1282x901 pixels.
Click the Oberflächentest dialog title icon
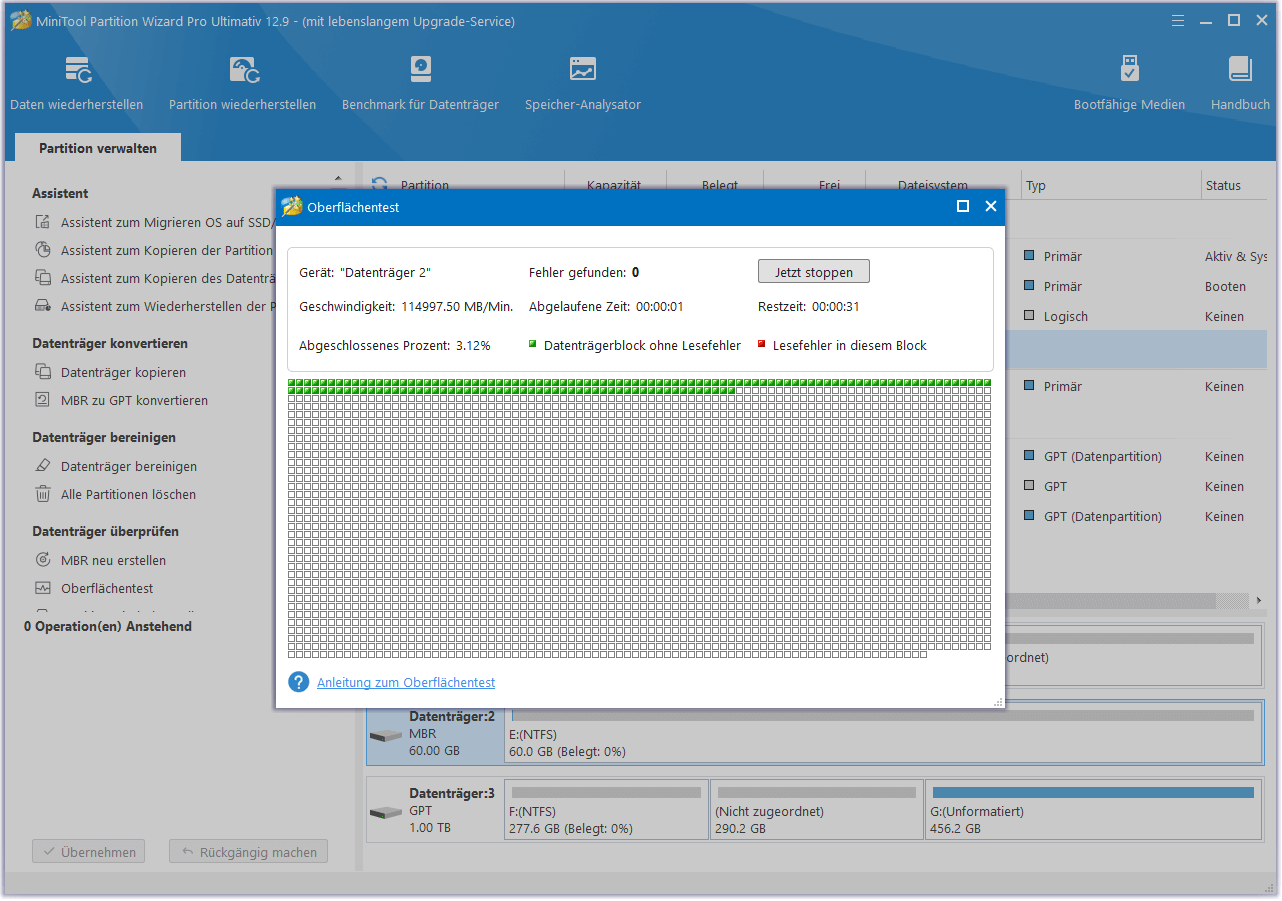[x=291, y=207]
